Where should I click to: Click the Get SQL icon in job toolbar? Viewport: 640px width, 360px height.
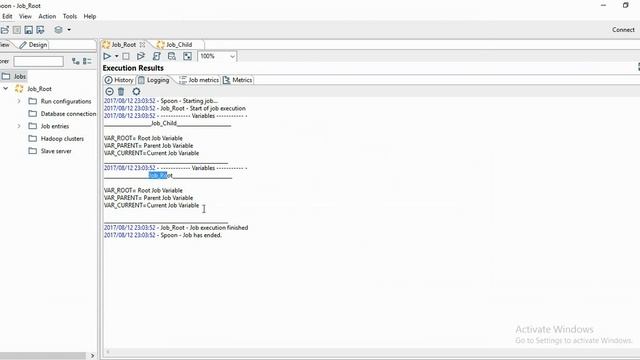coord(156,56)
